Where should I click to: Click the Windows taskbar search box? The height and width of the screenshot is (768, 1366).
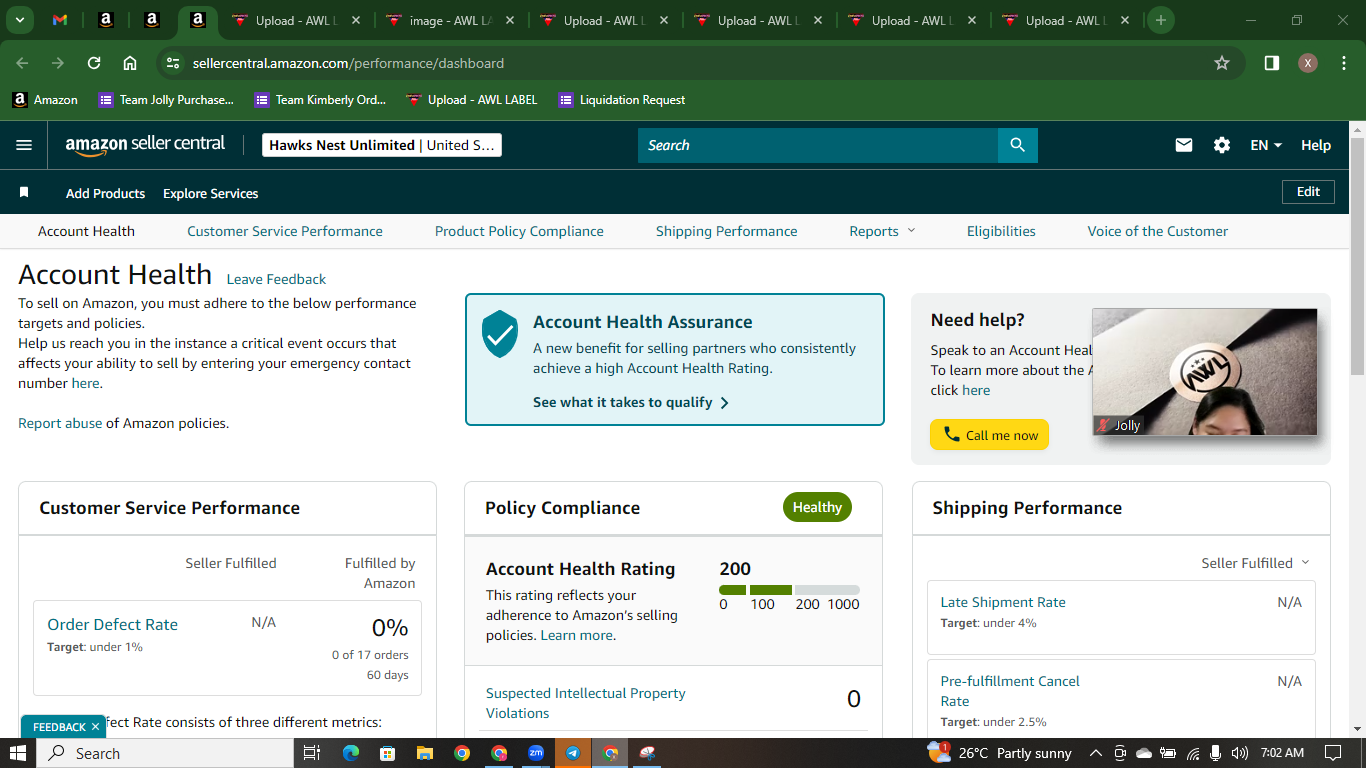pyautogui.click(x=165, y=753)
